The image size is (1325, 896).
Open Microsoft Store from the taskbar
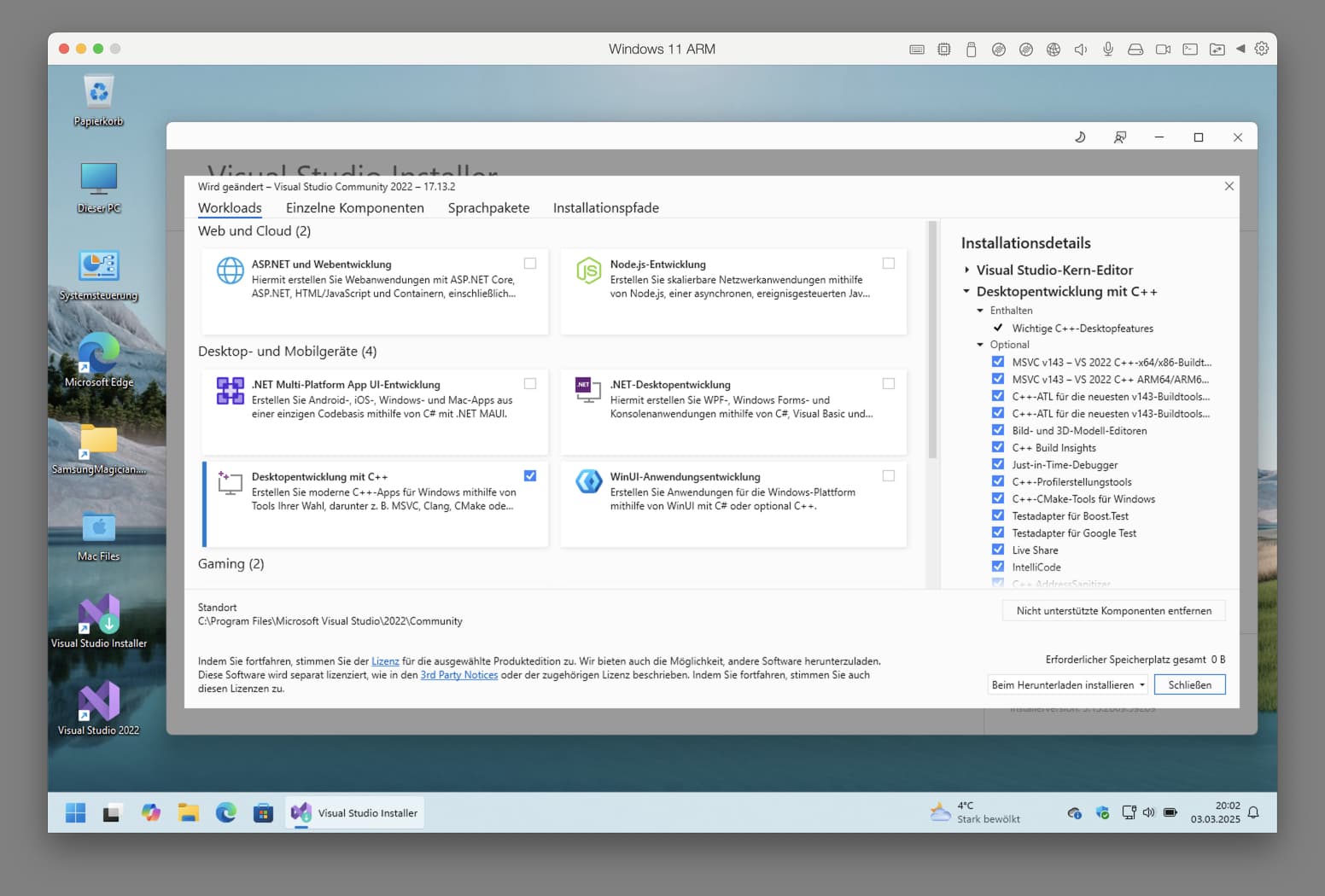[x=263, y=813]
